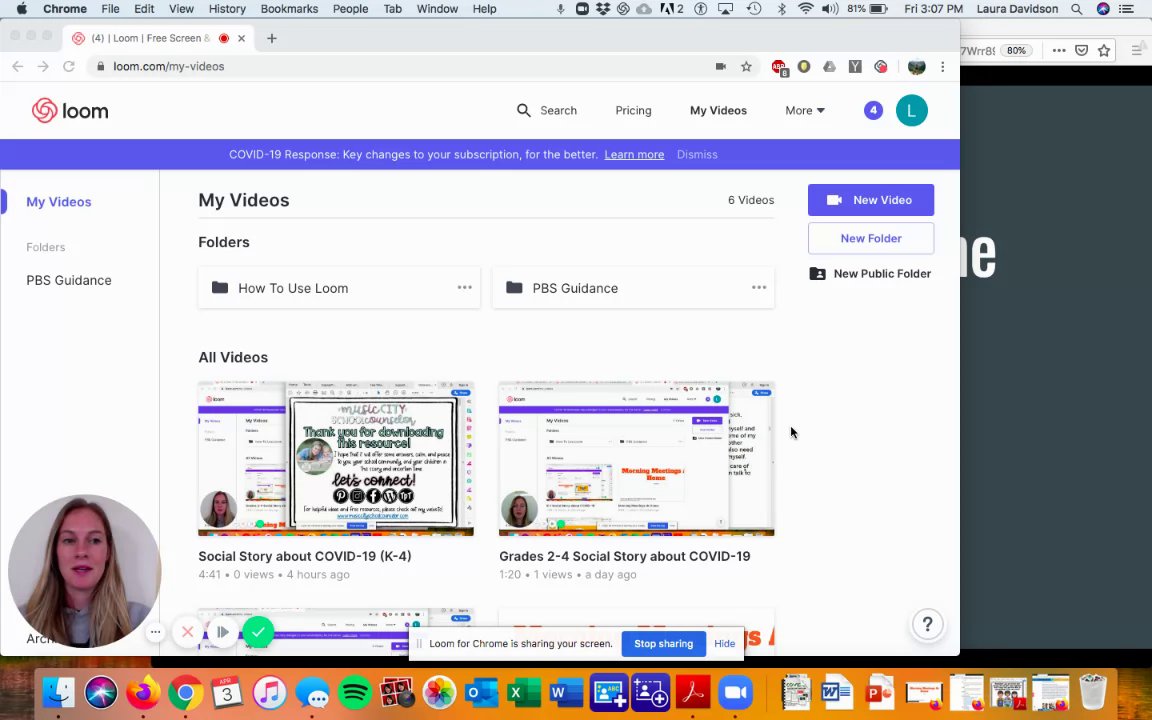Screen dimensions: 1152x720
Task: Open Pricing page
Action: click(633, 110)
